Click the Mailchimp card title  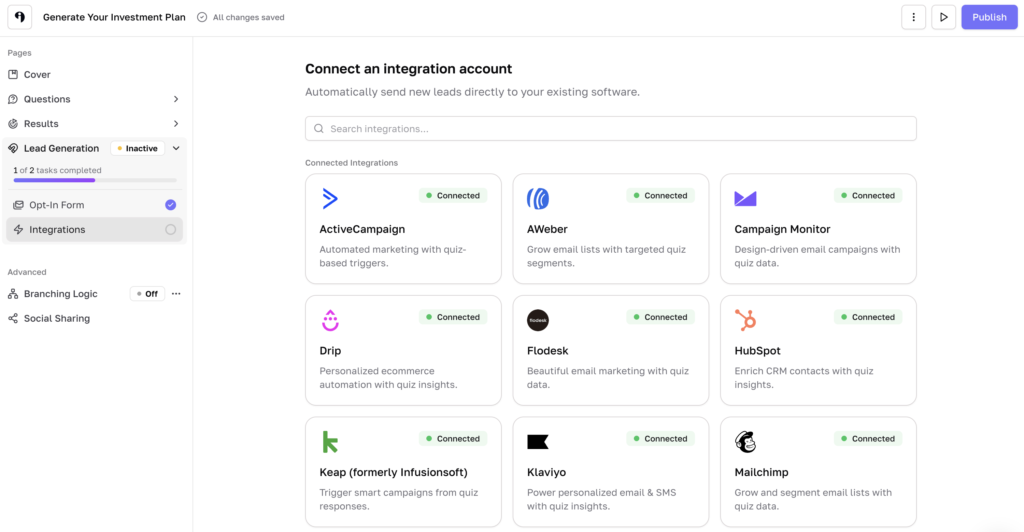click(x=761, y=472)
